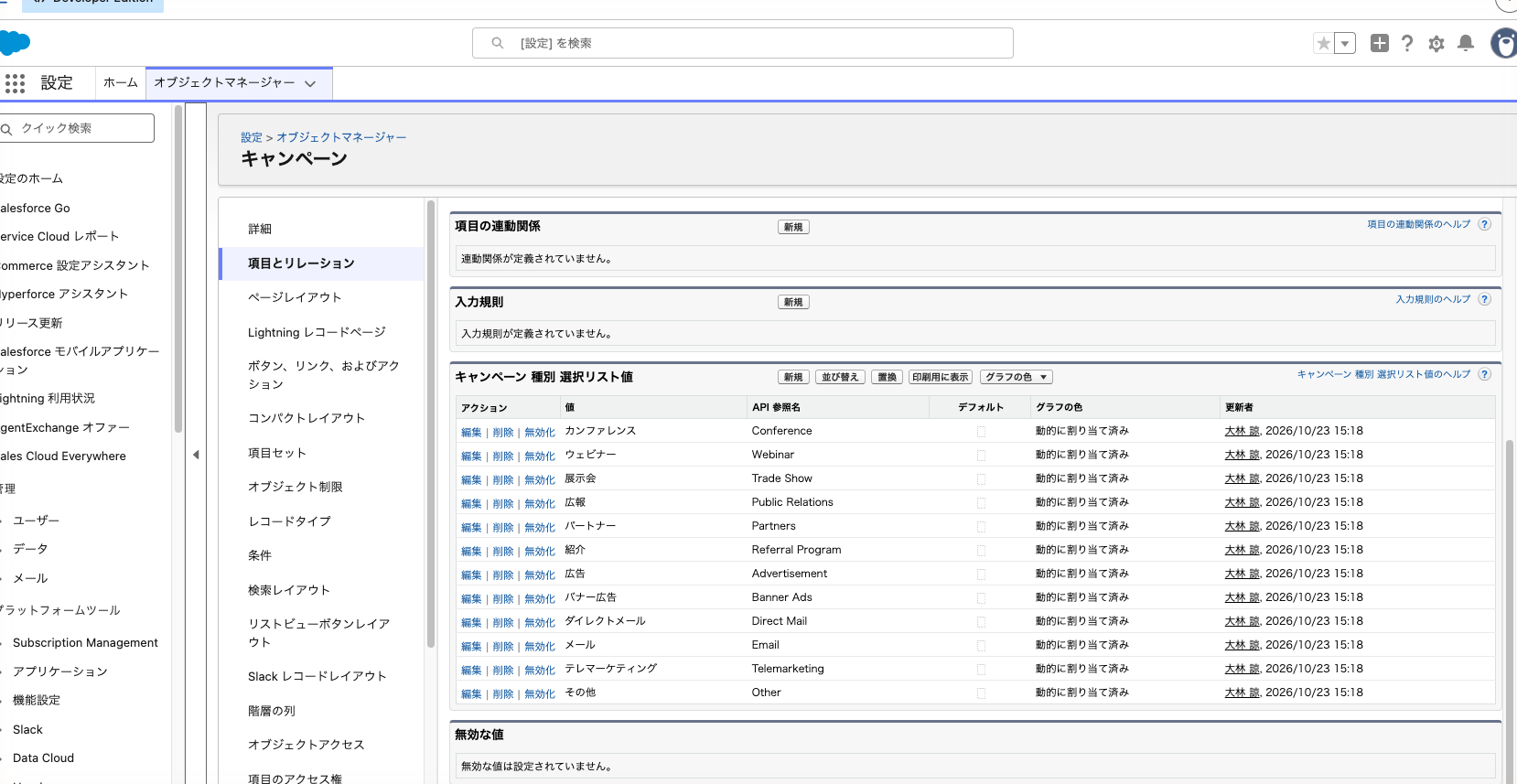Open Data Cloud in the setup sidebar
Viewport: 1517px width, 784px height.
coord(44,758)
